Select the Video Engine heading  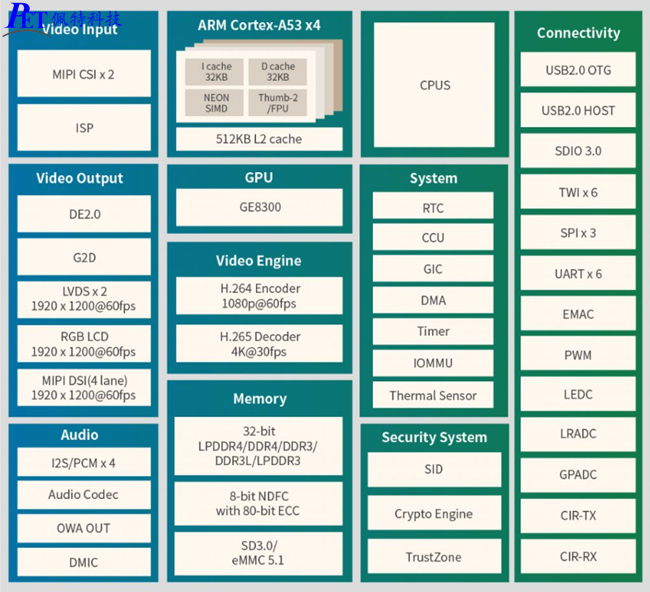pos(259,261)
